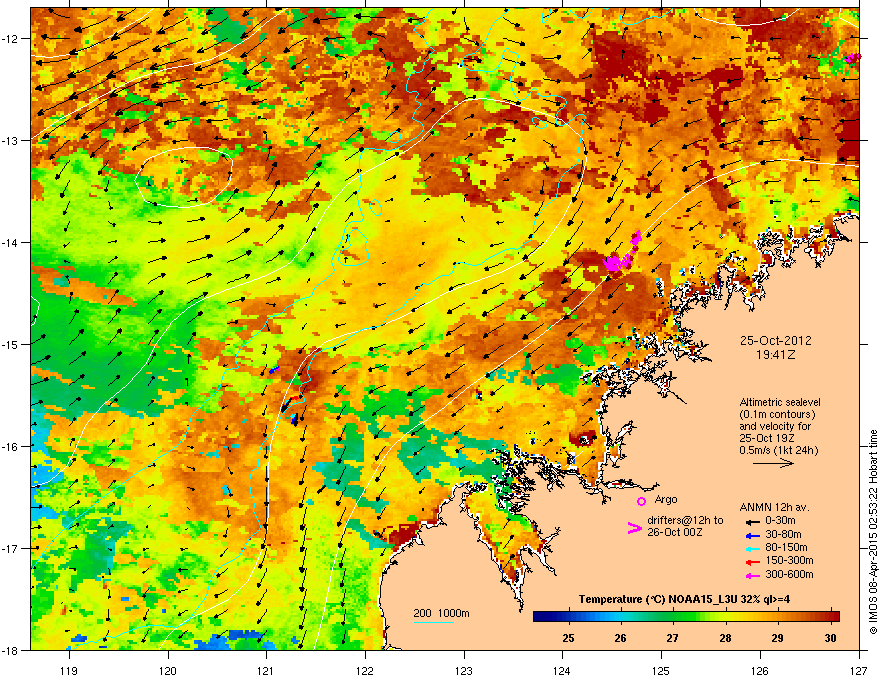Click the magenta drifter cluster near 124.5E
This screenshot has width=880, height=680.
(x=617, y=262)
